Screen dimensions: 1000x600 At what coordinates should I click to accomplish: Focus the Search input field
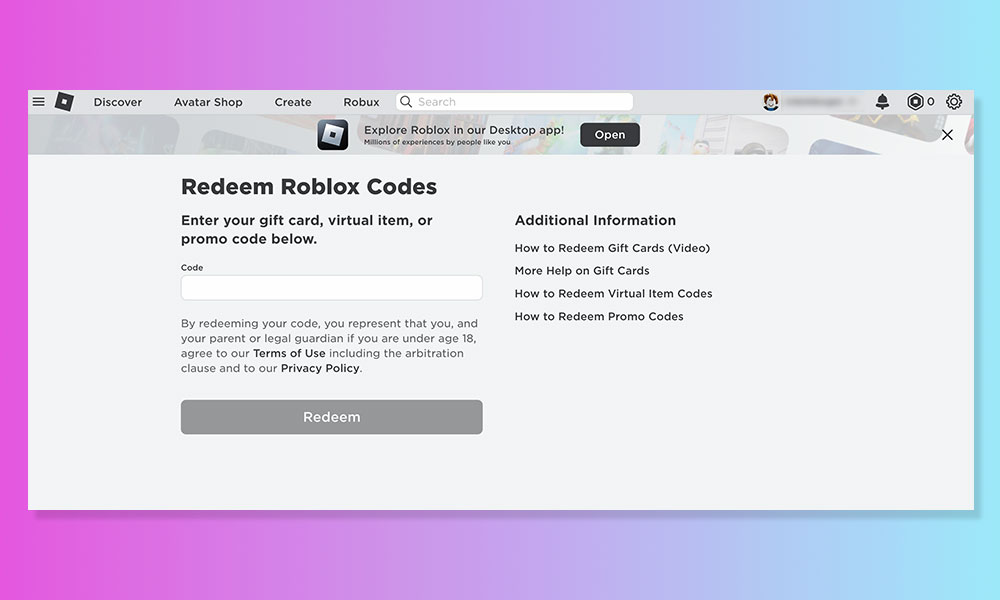514,101
